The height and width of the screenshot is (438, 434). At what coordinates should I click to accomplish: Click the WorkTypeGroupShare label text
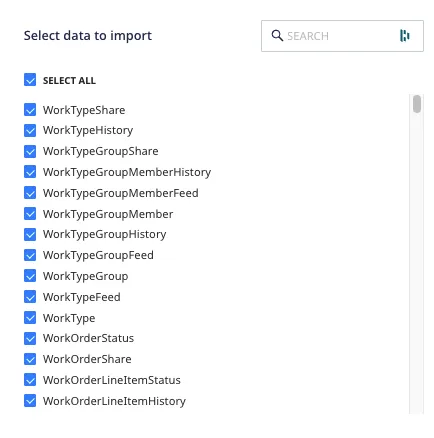(101, 152)
